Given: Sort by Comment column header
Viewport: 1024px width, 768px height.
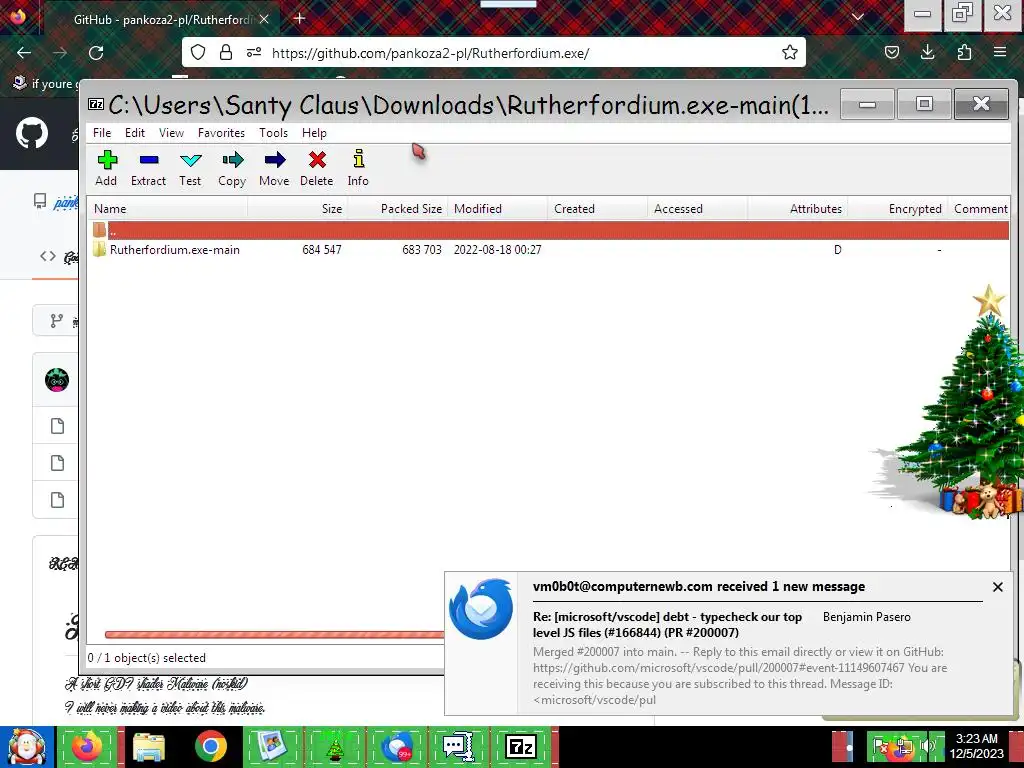Looking at the screenshot, I should [x=979, y=209].
